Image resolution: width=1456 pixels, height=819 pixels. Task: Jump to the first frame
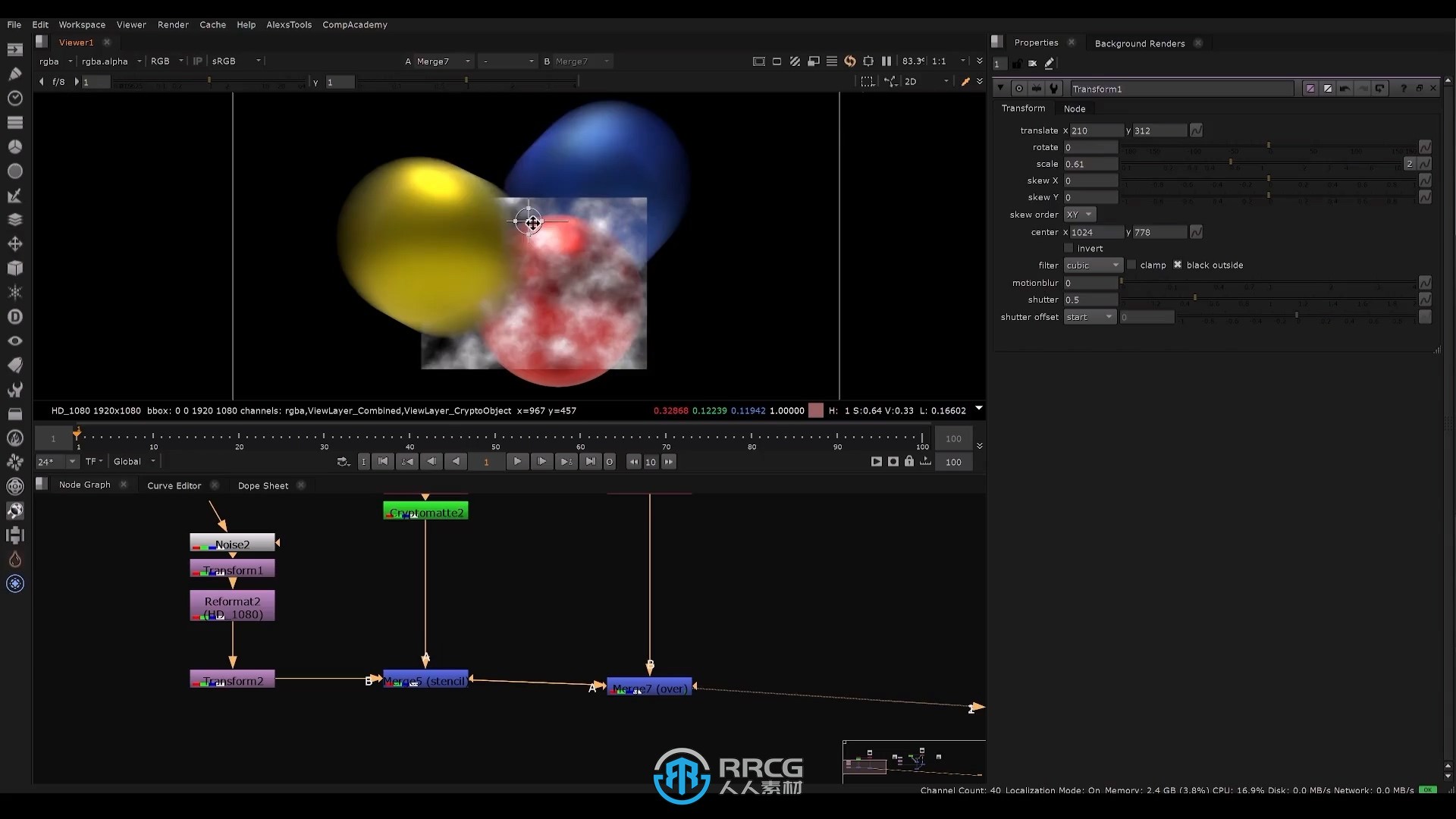click(x=383, y=461)
